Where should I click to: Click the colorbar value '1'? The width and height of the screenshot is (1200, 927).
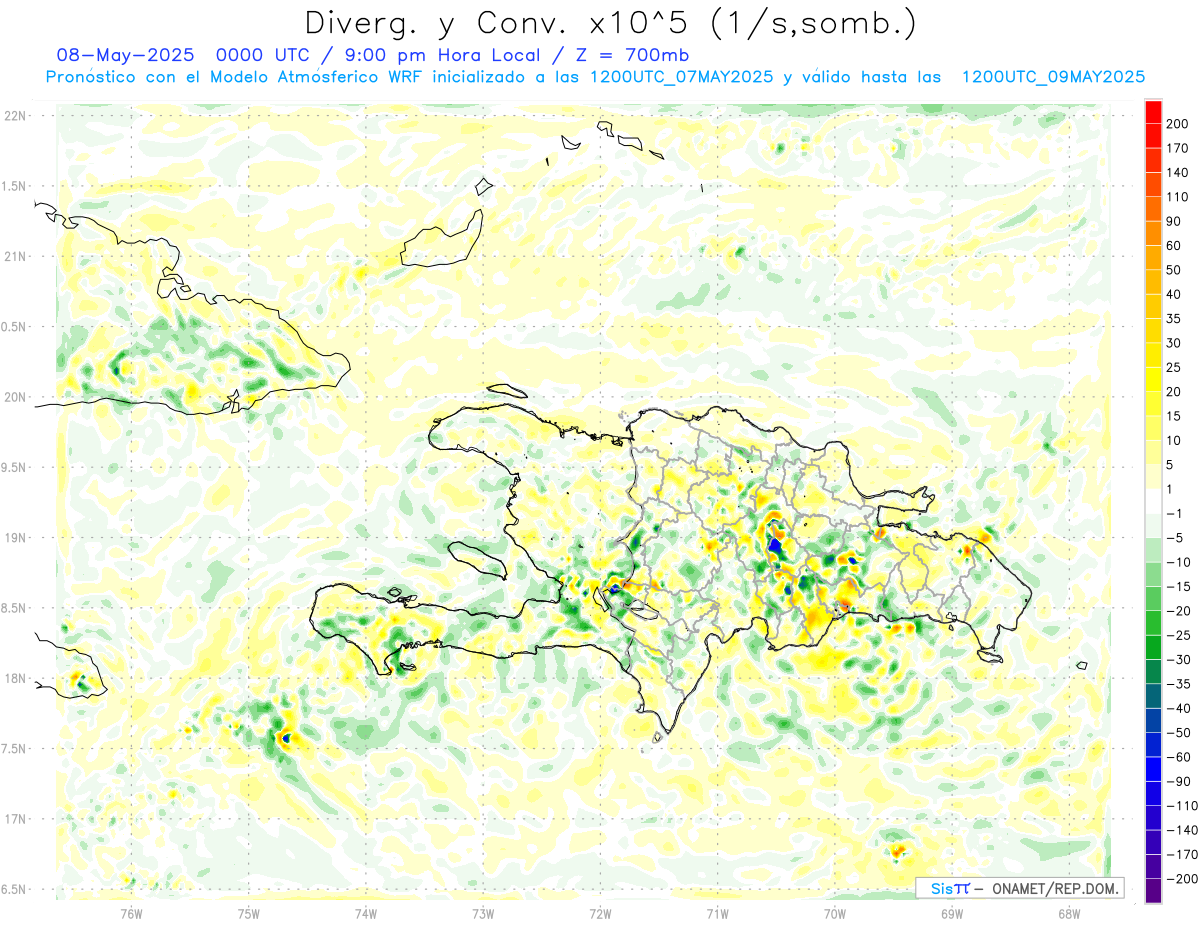point(1170,490)
